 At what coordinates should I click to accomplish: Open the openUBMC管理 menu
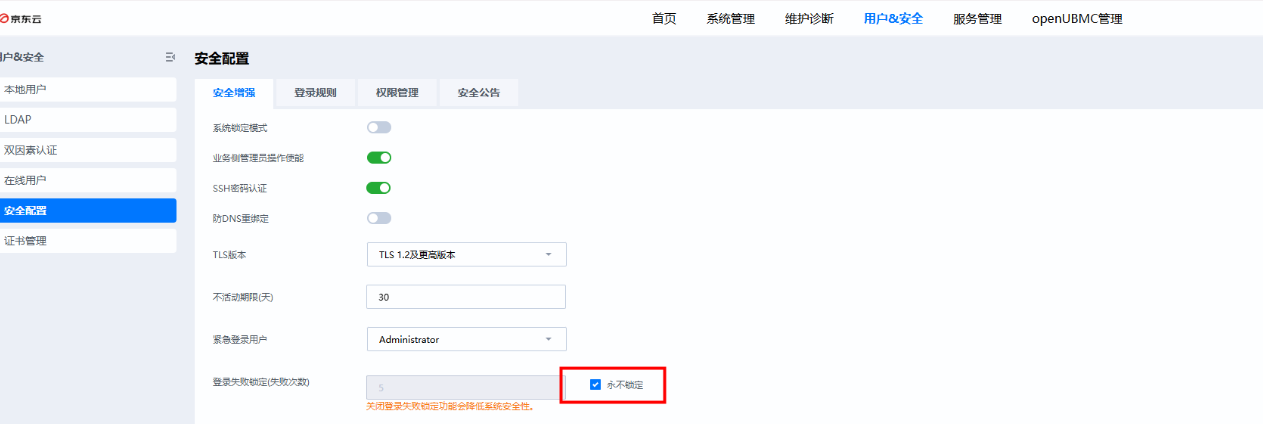(1077, 19)
